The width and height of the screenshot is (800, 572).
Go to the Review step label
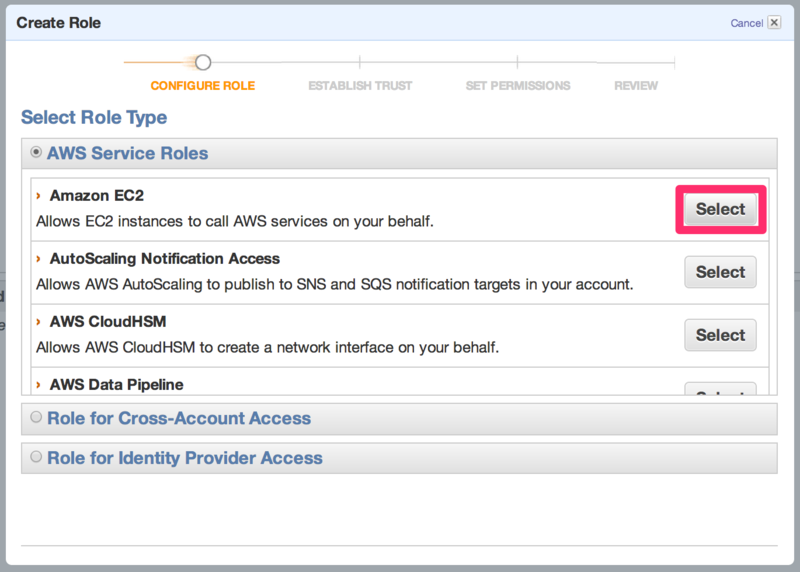coord(636,86)
